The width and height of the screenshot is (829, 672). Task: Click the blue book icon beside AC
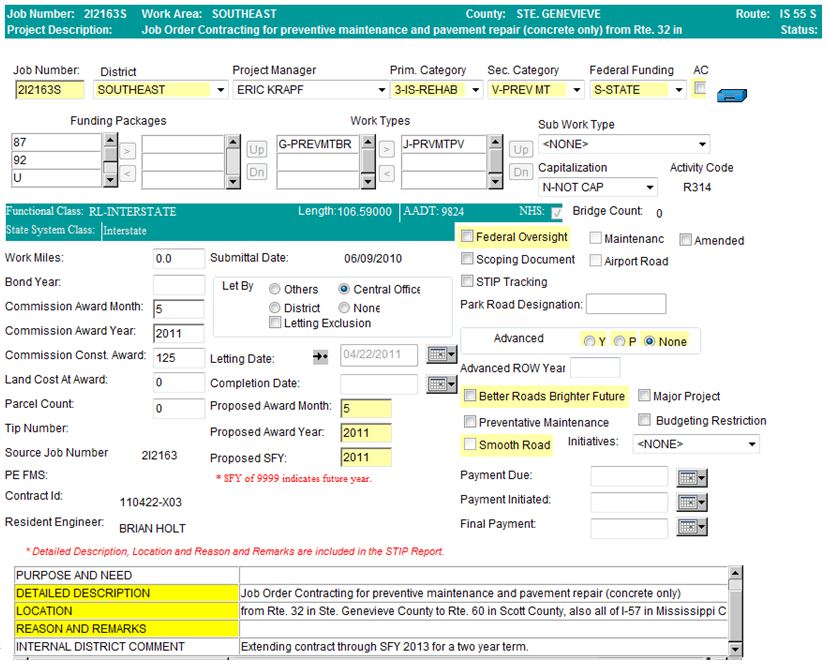click(732, 95)
